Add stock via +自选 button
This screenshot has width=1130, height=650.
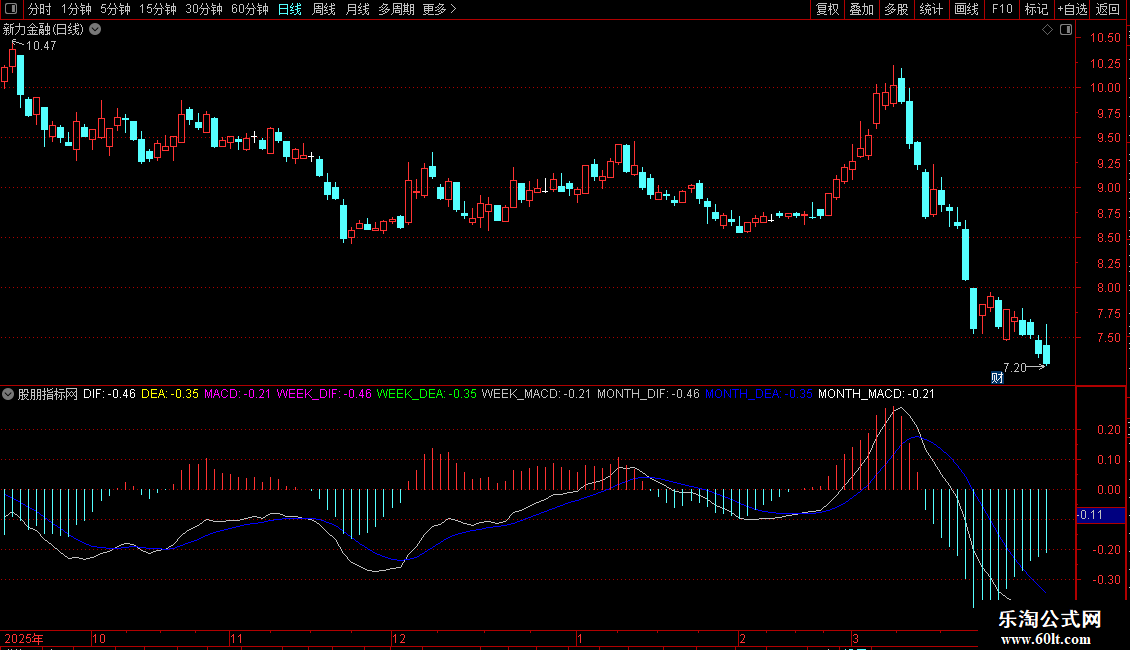pos(1072,9)
